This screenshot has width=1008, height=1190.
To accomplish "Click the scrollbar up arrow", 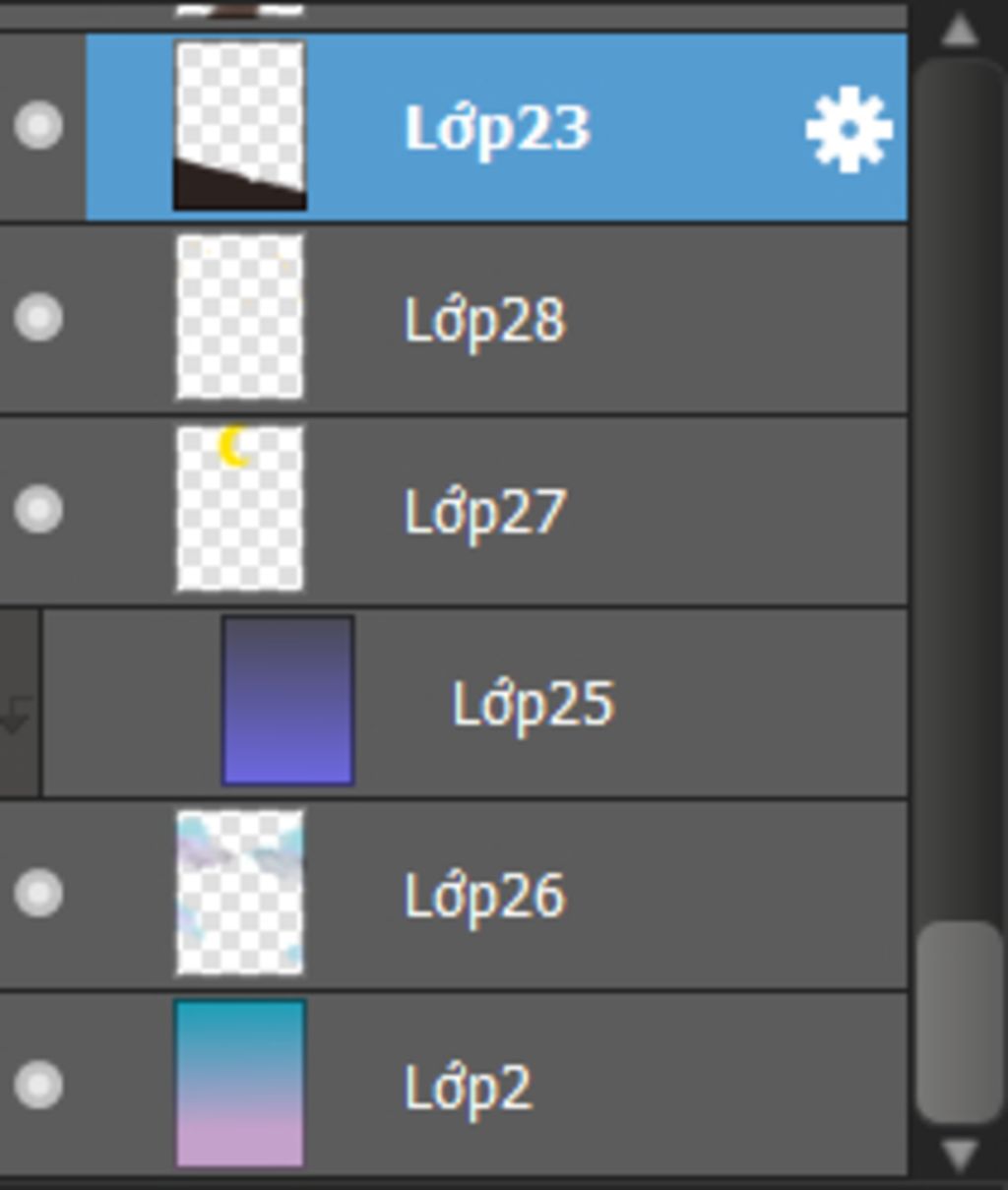I will [959, 30].
